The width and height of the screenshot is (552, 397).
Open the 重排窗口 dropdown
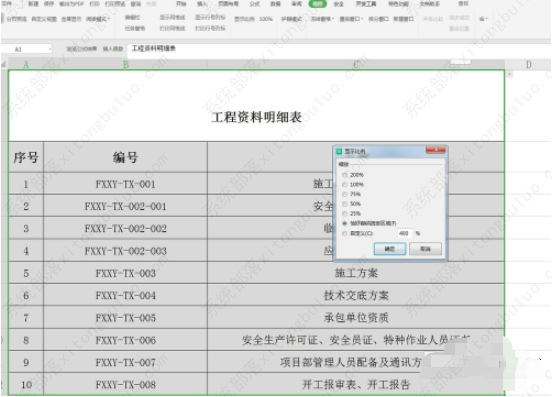tap(351, 19)
